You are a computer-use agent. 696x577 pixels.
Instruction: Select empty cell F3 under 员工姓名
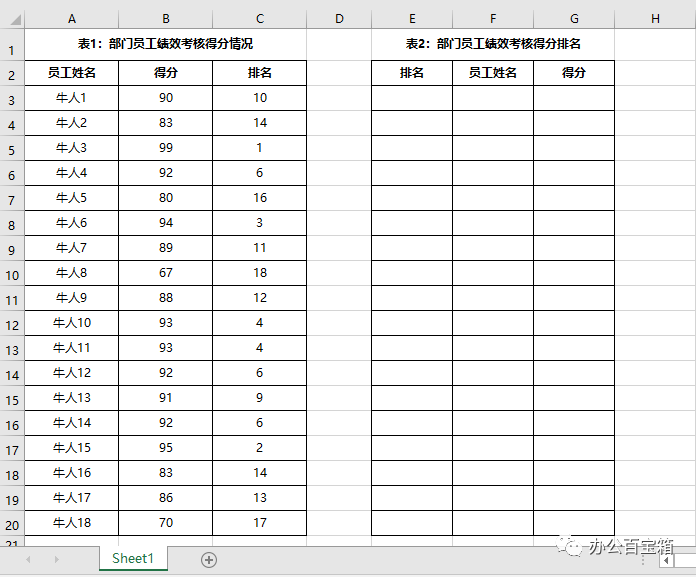(493, 98)
